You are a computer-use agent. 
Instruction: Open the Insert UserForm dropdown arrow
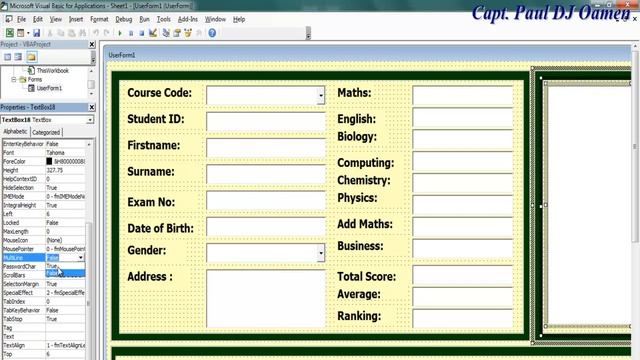(x=28, y=33)
